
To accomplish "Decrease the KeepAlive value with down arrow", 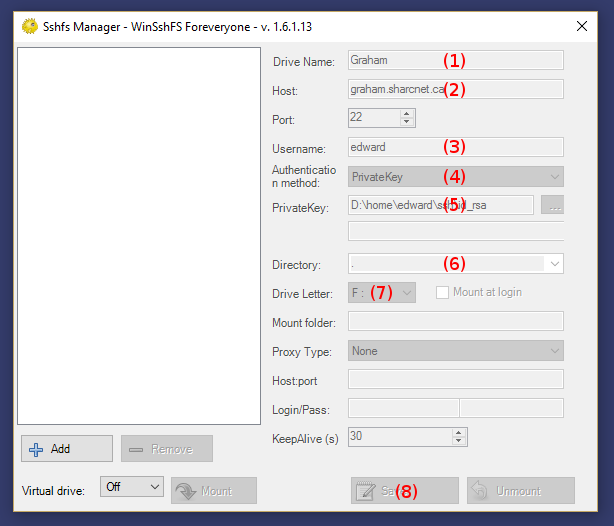I will tap(459, 441).
